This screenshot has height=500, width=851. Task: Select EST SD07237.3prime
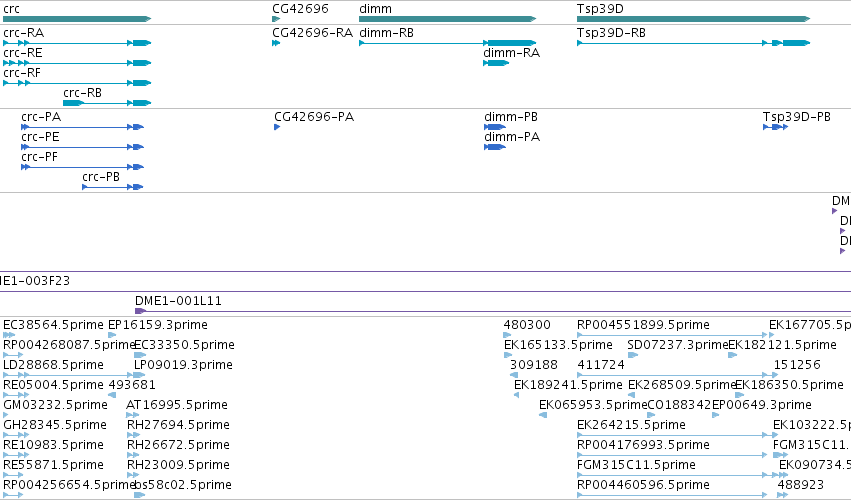[678, 345]
